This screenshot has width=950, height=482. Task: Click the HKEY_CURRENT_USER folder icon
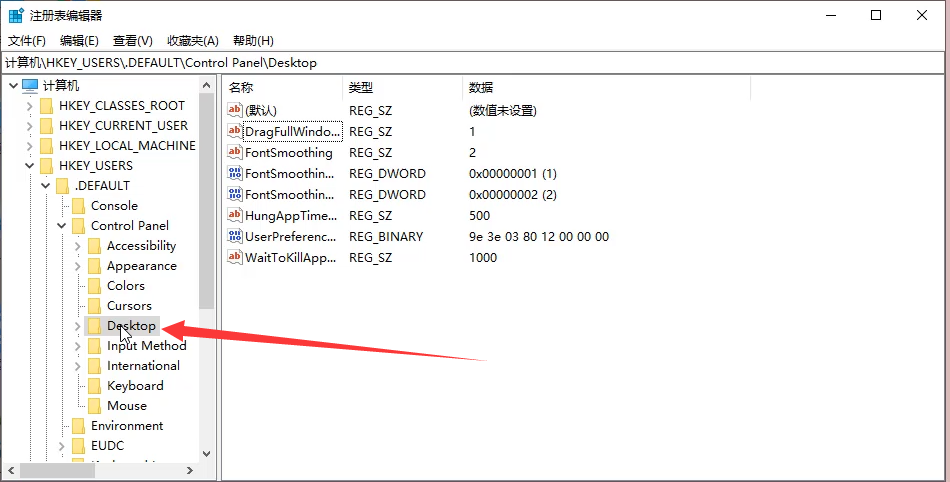pyautogui.click(x=47, y=126)
